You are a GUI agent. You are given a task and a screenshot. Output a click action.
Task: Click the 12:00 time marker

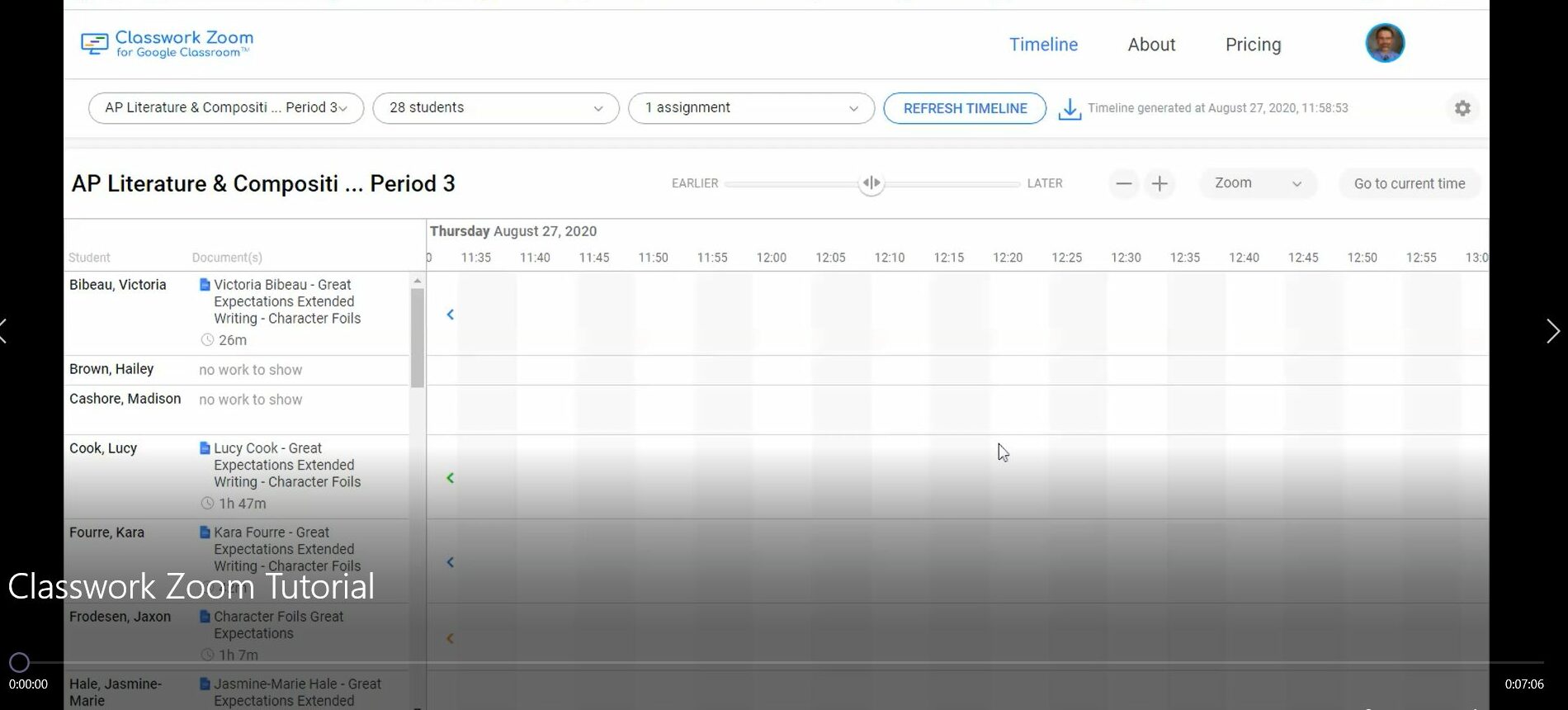(x=772, y=258)
